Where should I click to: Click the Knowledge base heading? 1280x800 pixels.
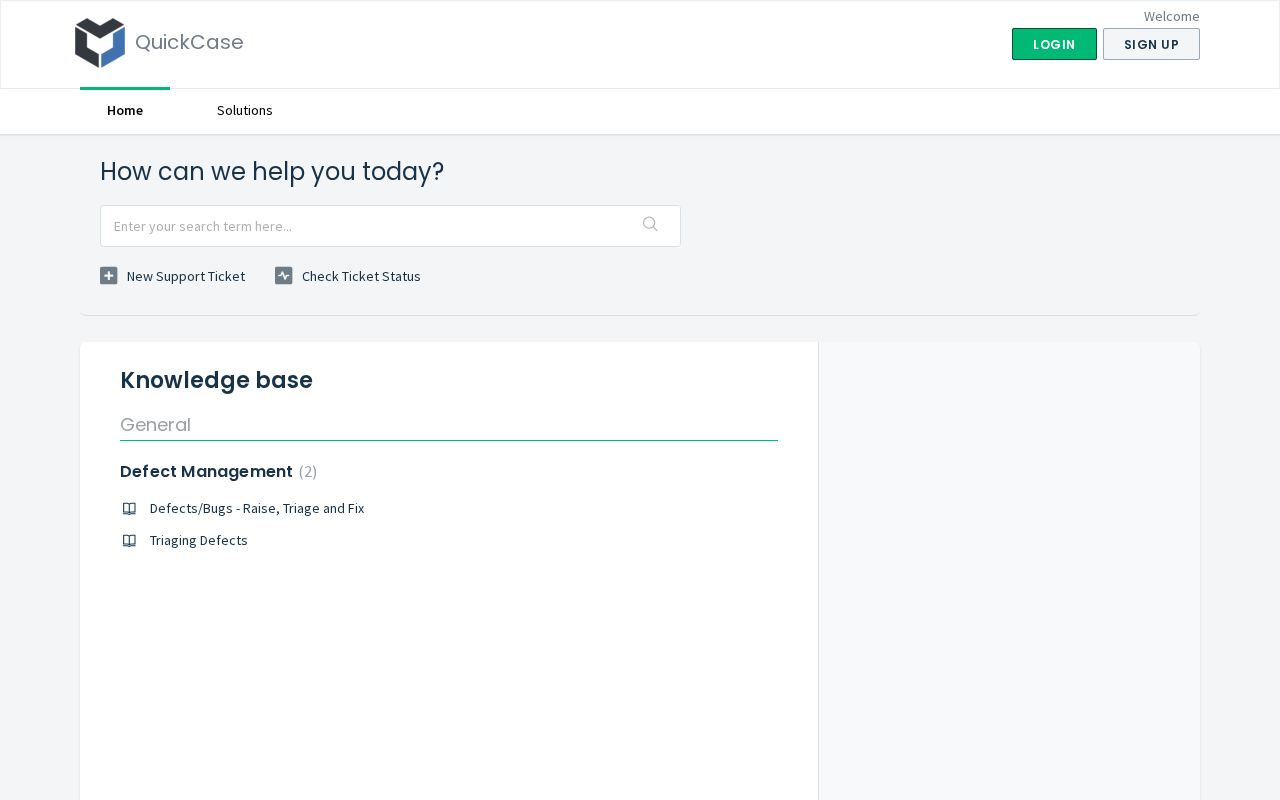(216, 380)
